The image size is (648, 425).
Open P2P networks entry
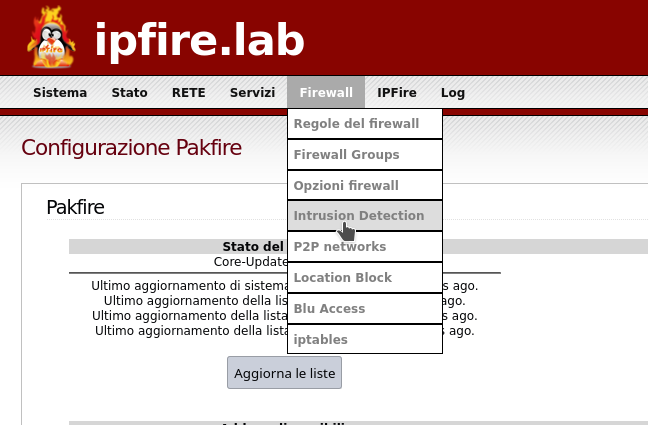click(x=365, y=247)
